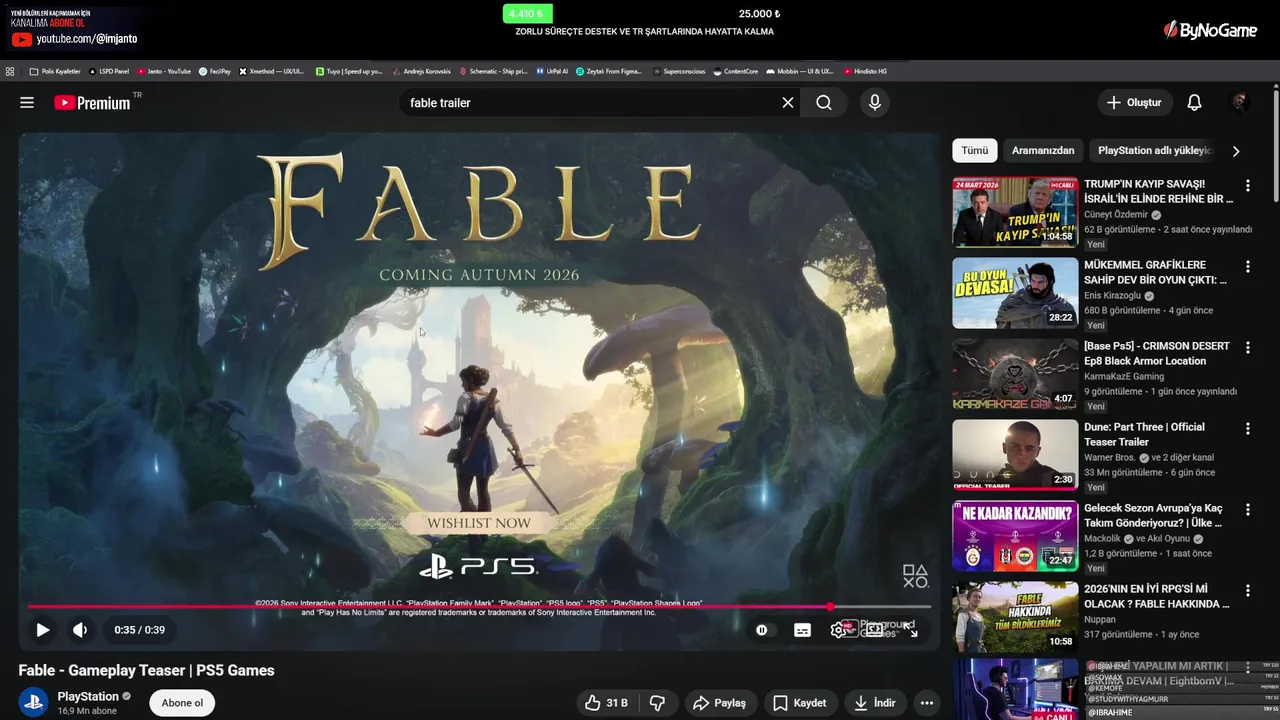
Task: Open the LSPD Panel bookmark
Action: 109,71
